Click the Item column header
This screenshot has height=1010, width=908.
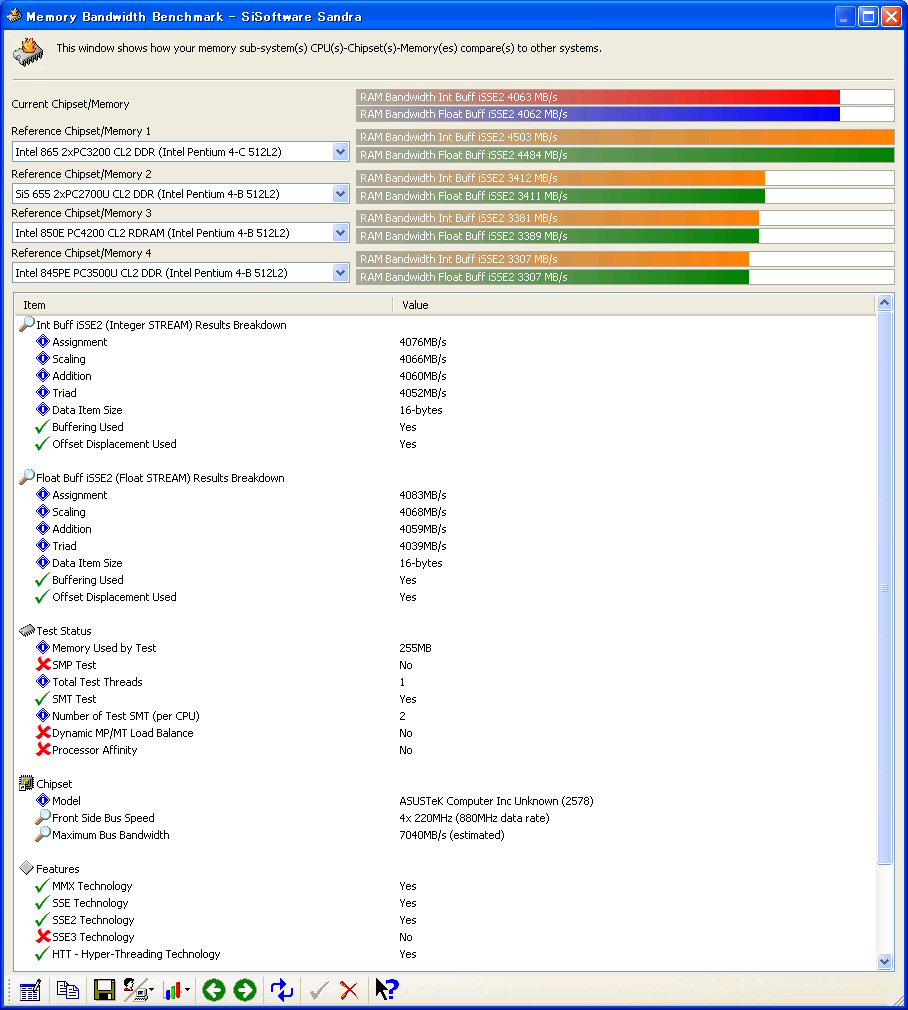pyautogui.click(x=203, y=305)
